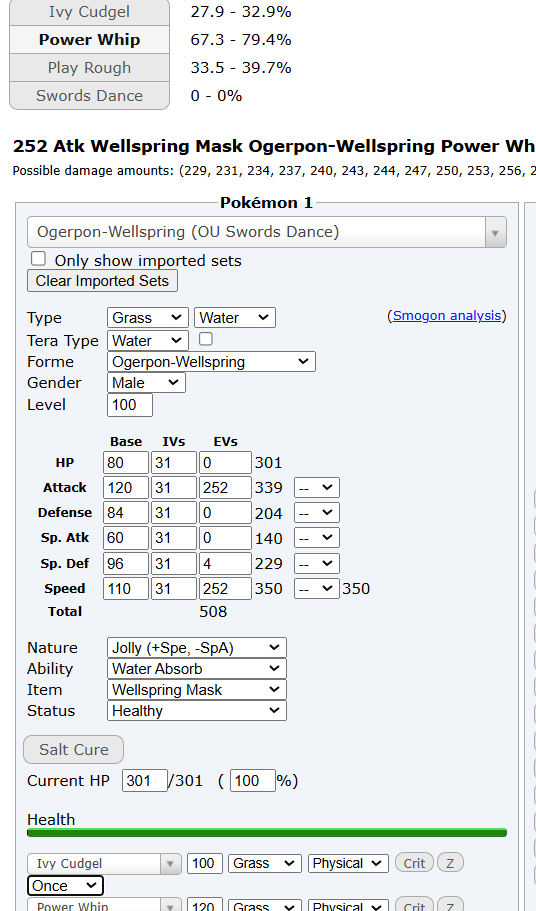The width and height of the screenshot is (536, 911).
Task: Open Ivy Cudgel Physical category dropdown
Action: tap(348, 863)
